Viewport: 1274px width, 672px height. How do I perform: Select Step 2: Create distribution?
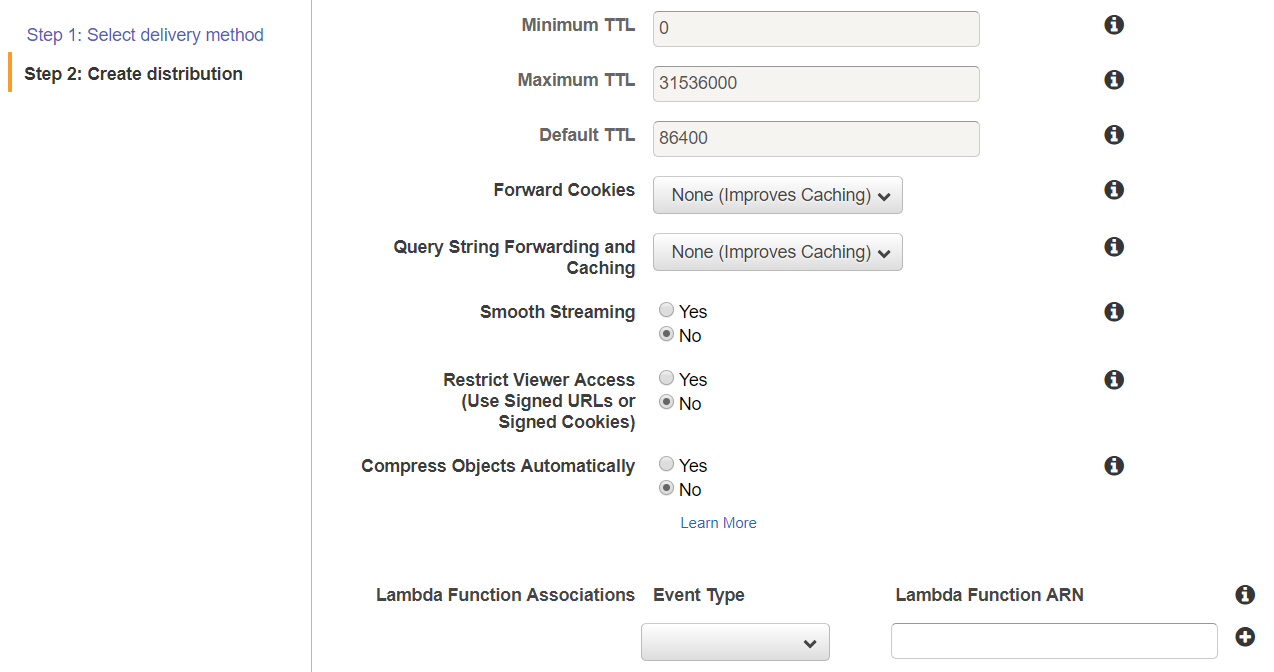coord(134,74)
